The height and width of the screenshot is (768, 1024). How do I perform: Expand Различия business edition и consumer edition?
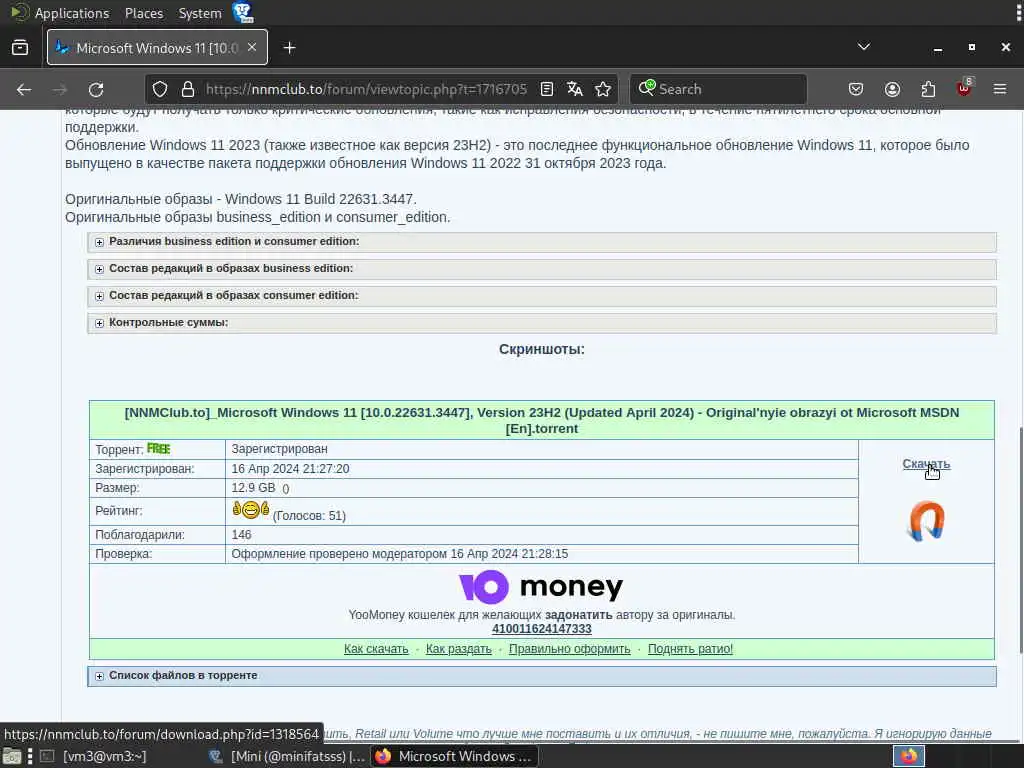coord(541,242)
